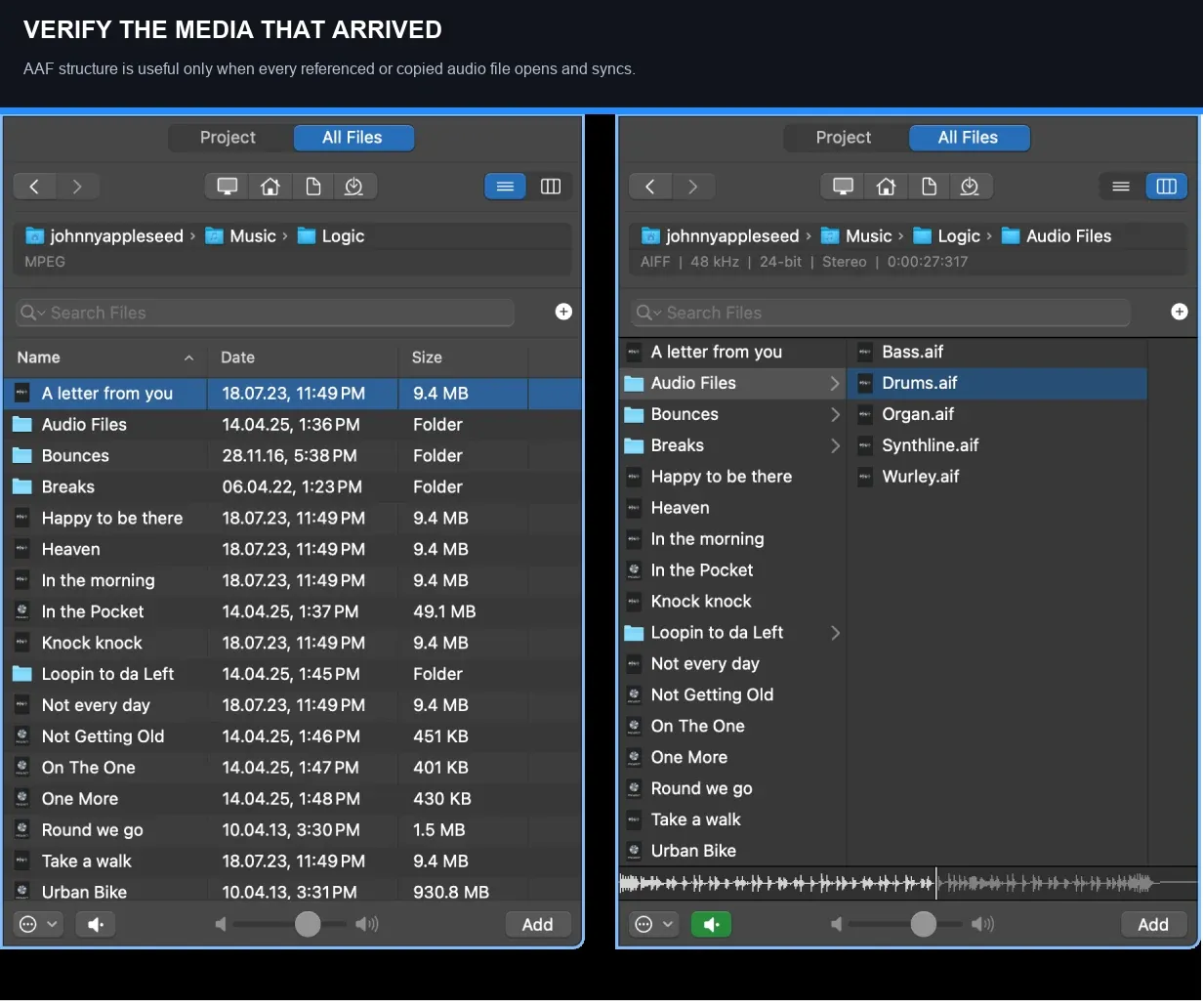1203x1008 pixels.
Task: Sort by Size column header
Action: click(463, 357)
